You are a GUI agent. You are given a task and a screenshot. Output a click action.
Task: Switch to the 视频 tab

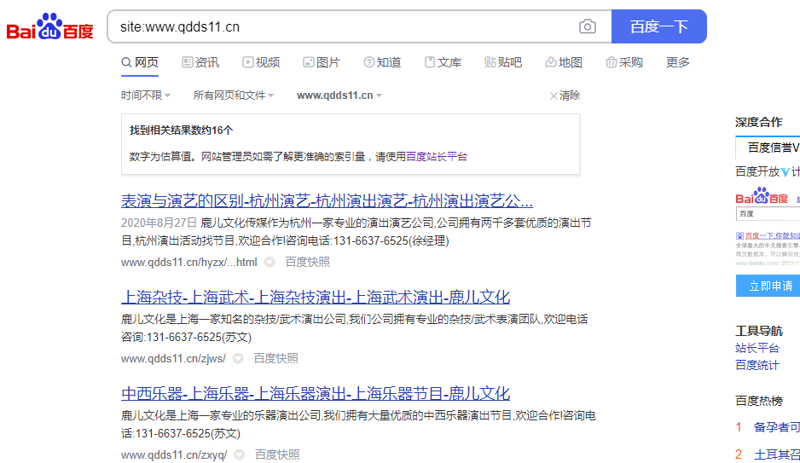pos(261,62)
